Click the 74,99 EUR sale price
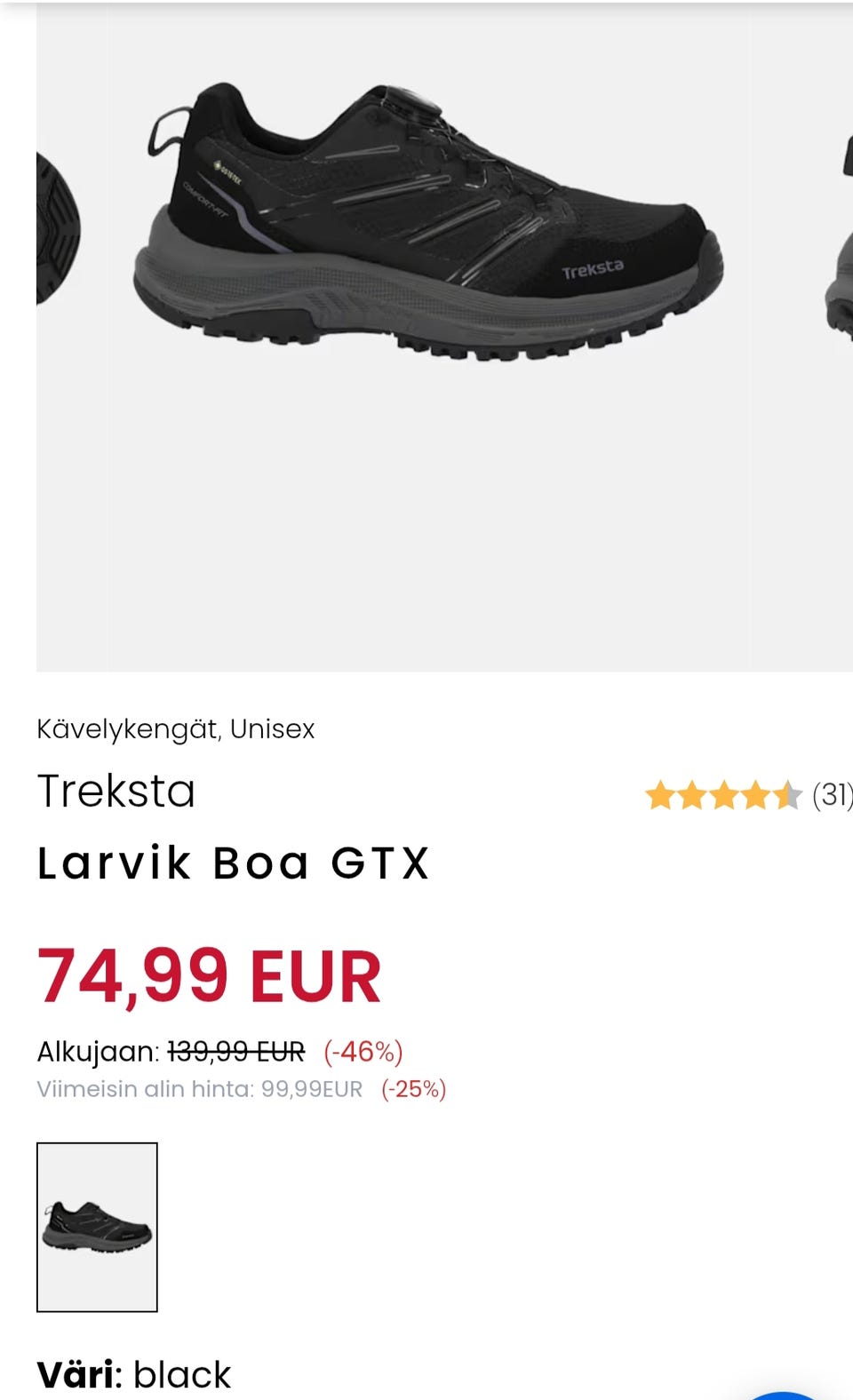853x1400 pixels. point(210,976)
